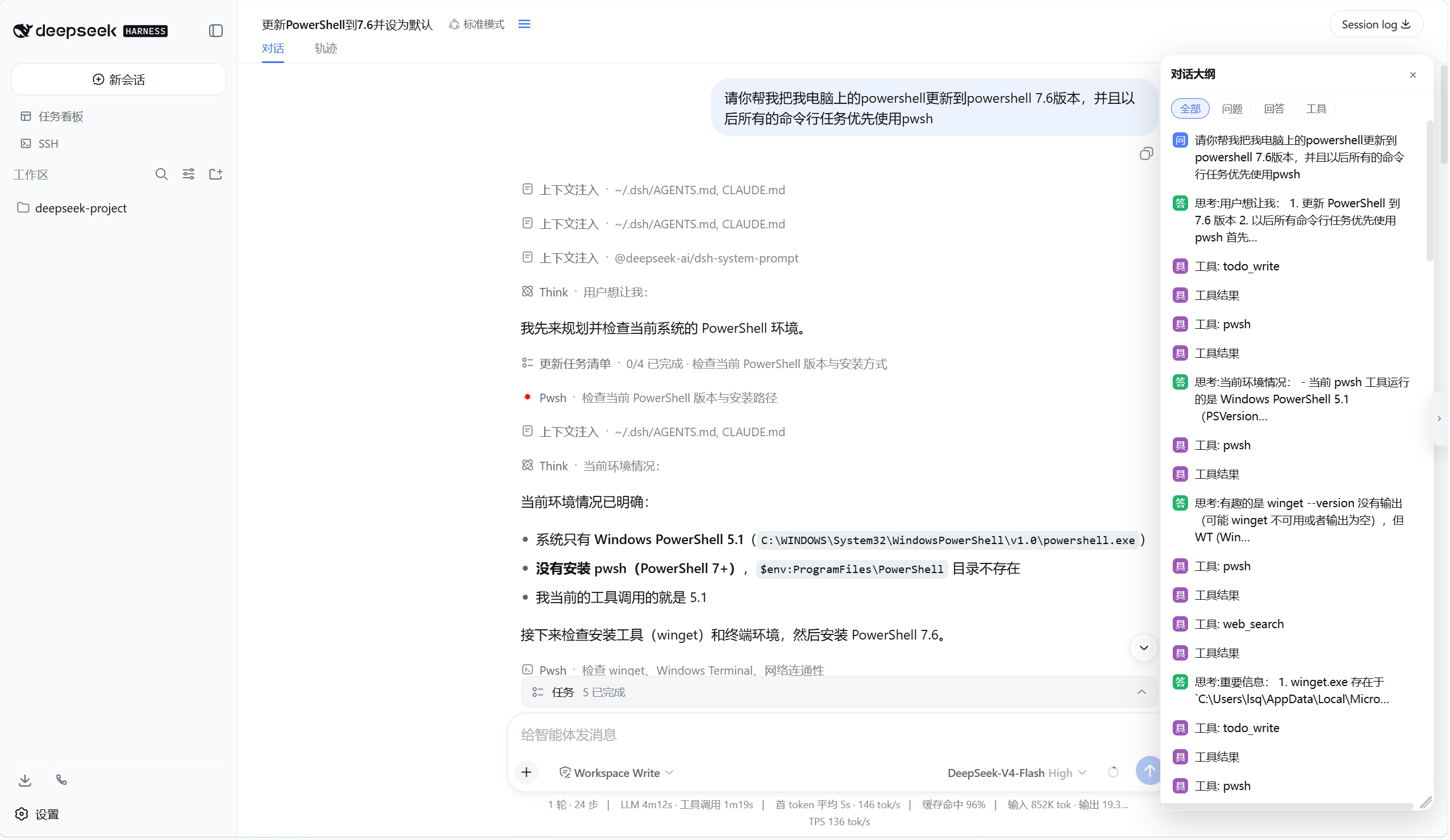
Task: Add a new workspace folder icon
Action: pyautogui.click(x=216, y=174)
